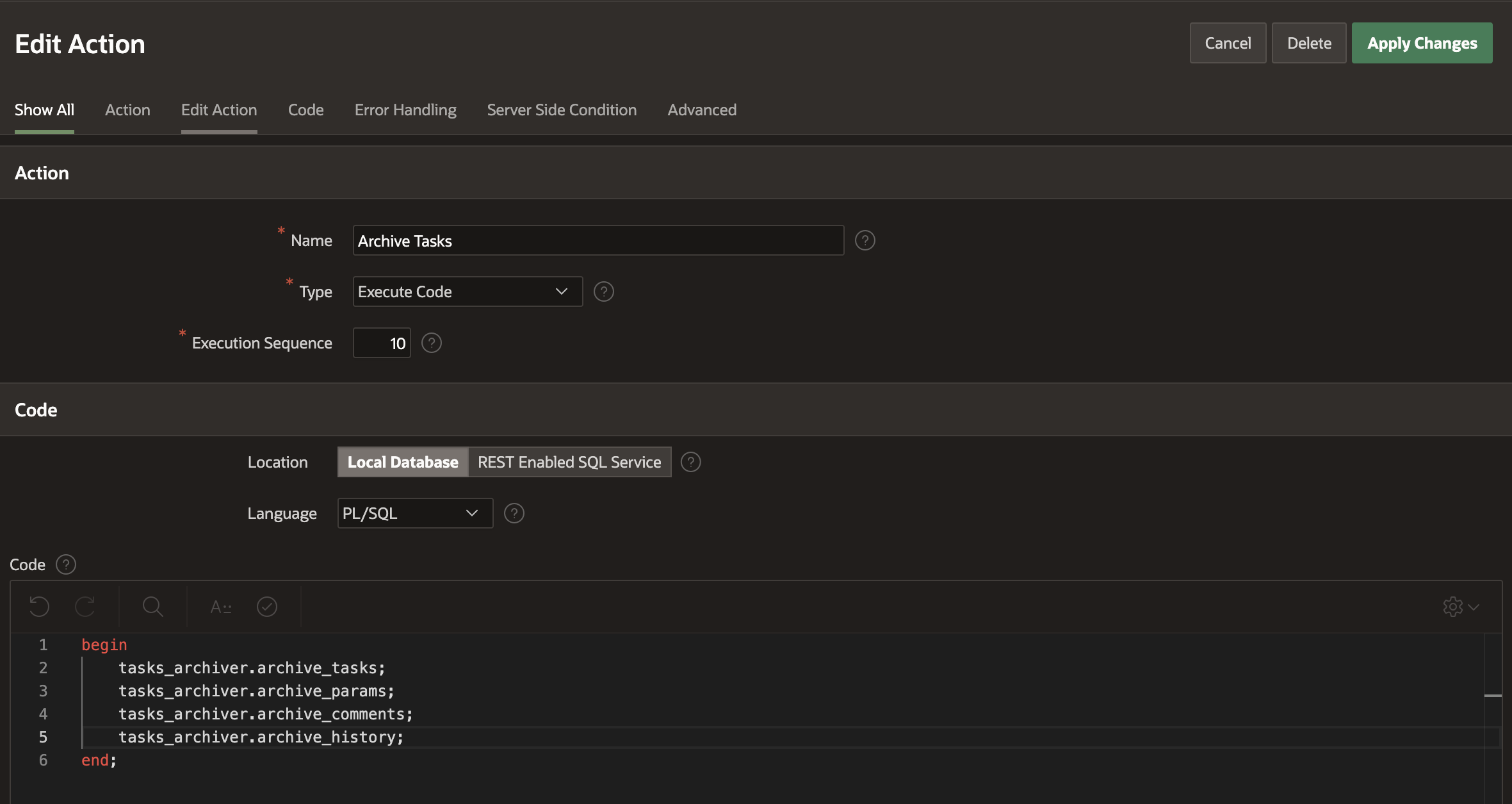
Task: Switch to the Error Handling tab
Action: 405,110
